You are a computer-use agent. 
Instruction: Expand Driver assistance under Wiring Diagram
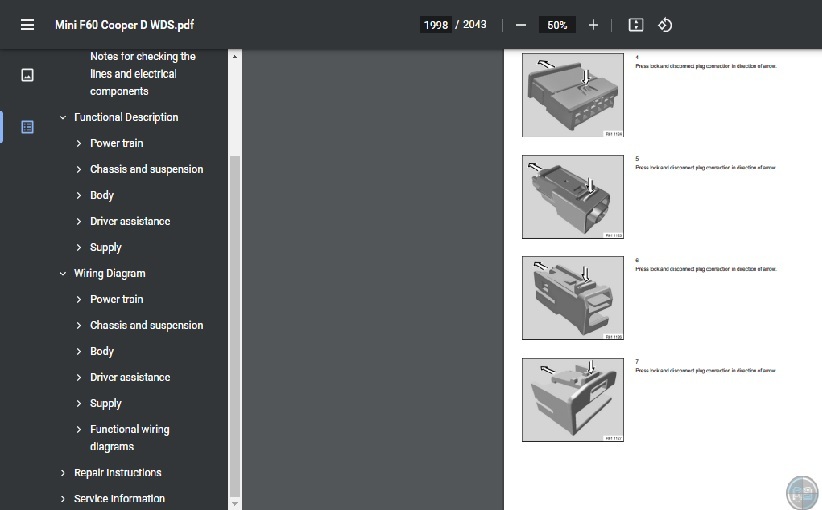click(79, 377)
